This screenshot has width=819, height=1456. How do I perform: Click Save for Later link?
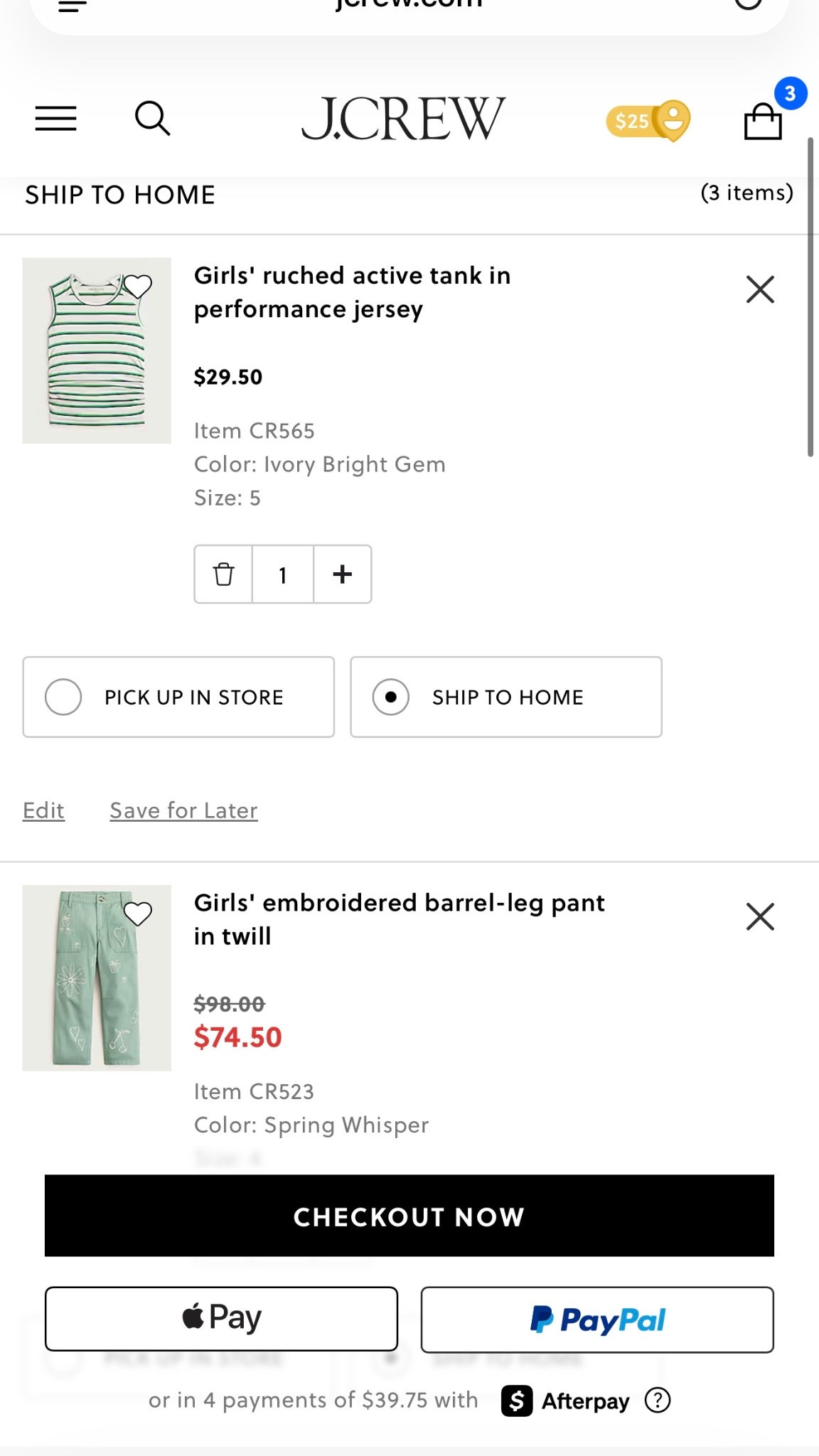click(x=183, y=810)
